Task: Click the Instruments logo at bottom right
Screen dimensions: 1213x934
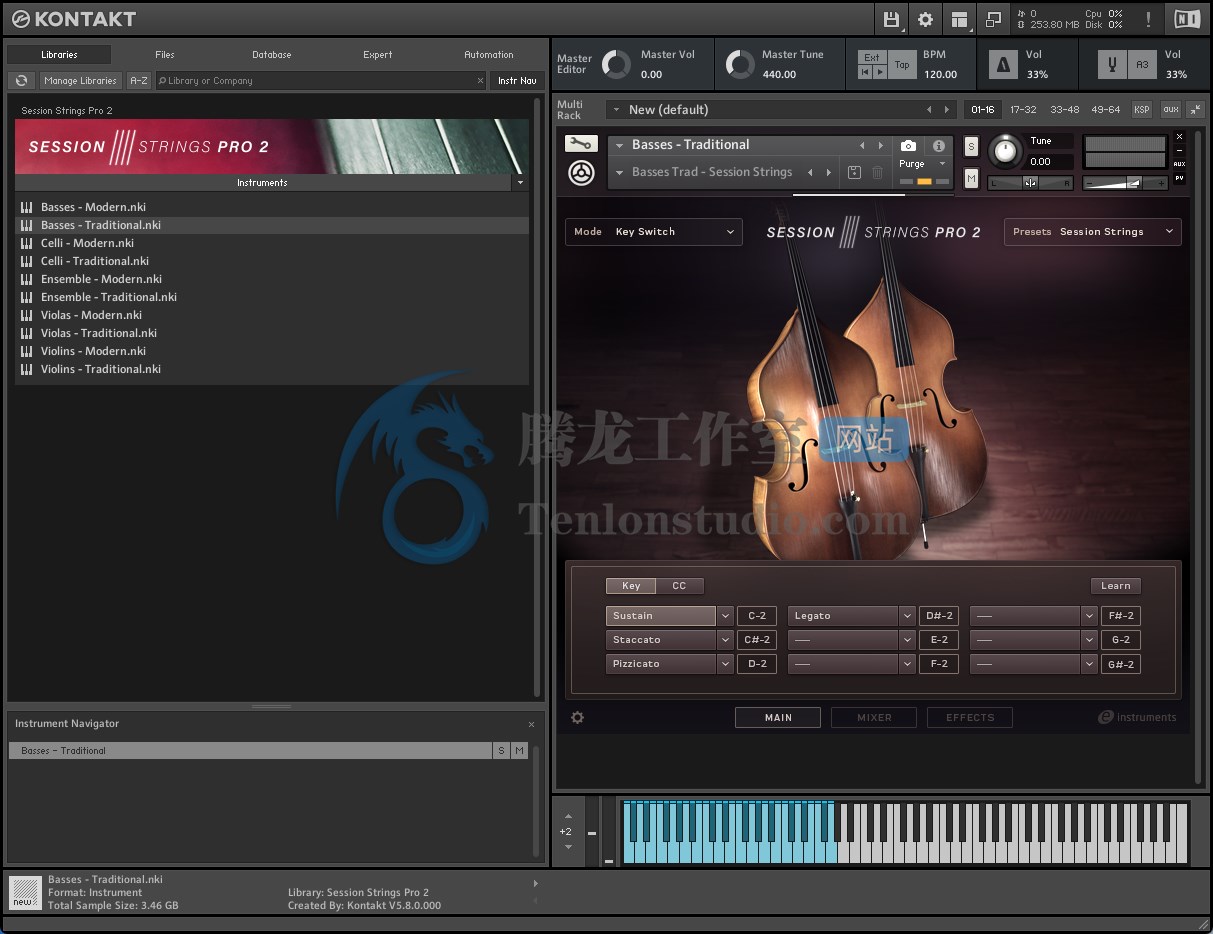Action: tap(1137, 717)
